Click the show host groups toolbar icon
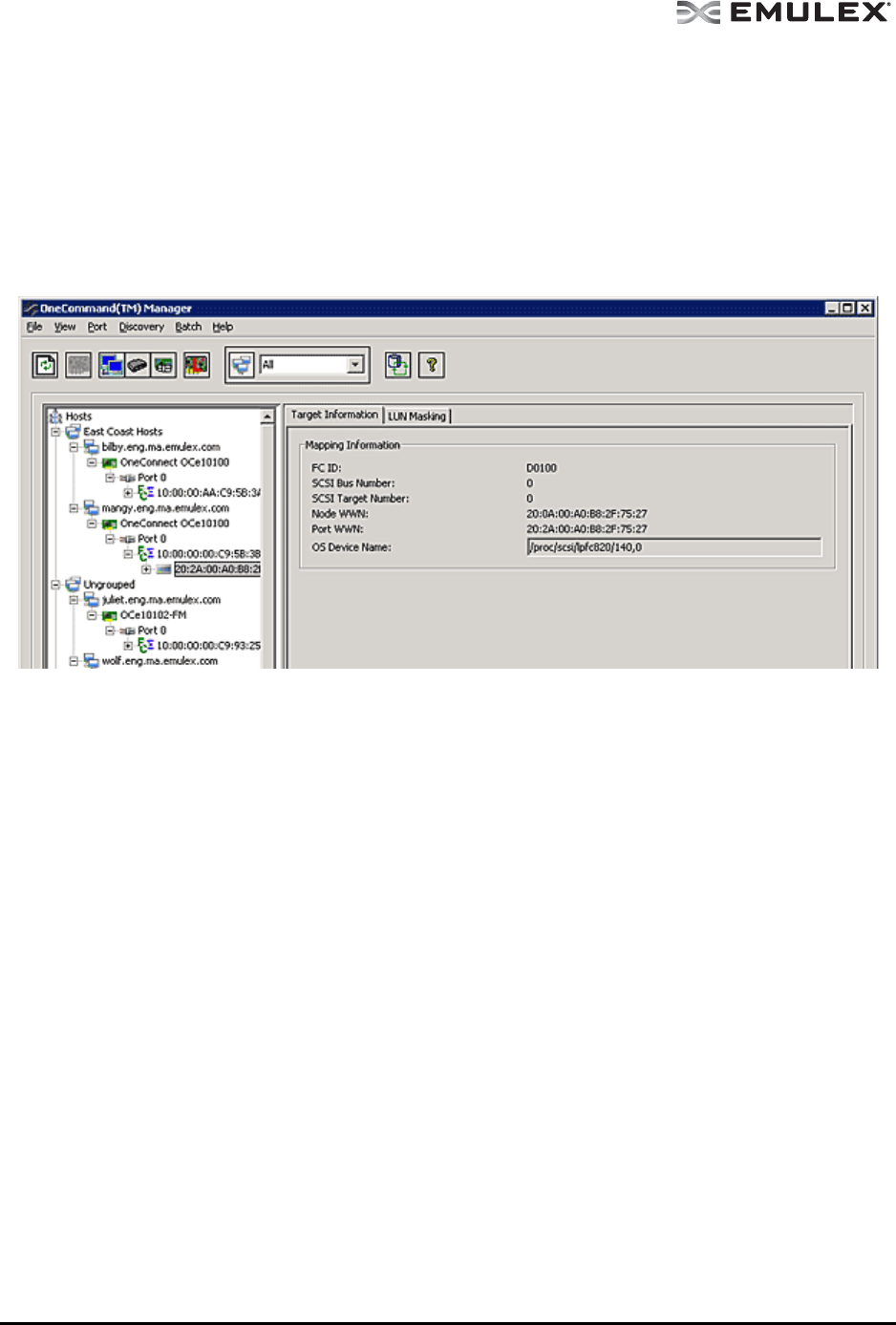Screen dimensions: 896x1325 point(243,365)
